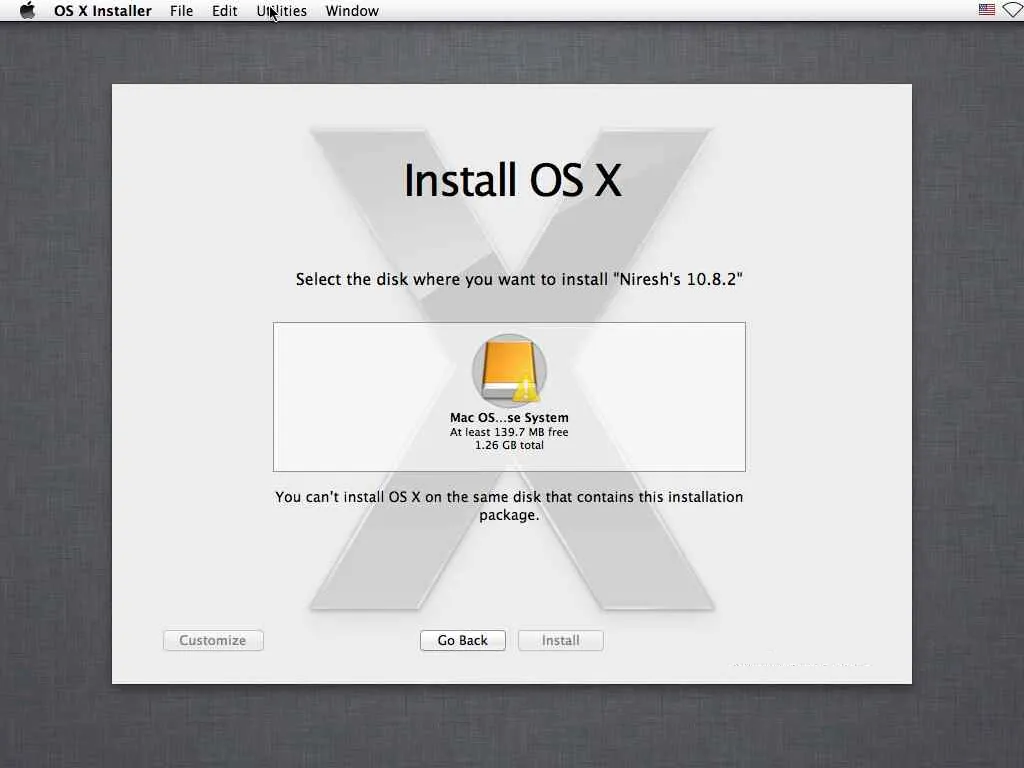Open the File menu
The width and height of the screenshot is (1024, 768).
pos(182,11)
